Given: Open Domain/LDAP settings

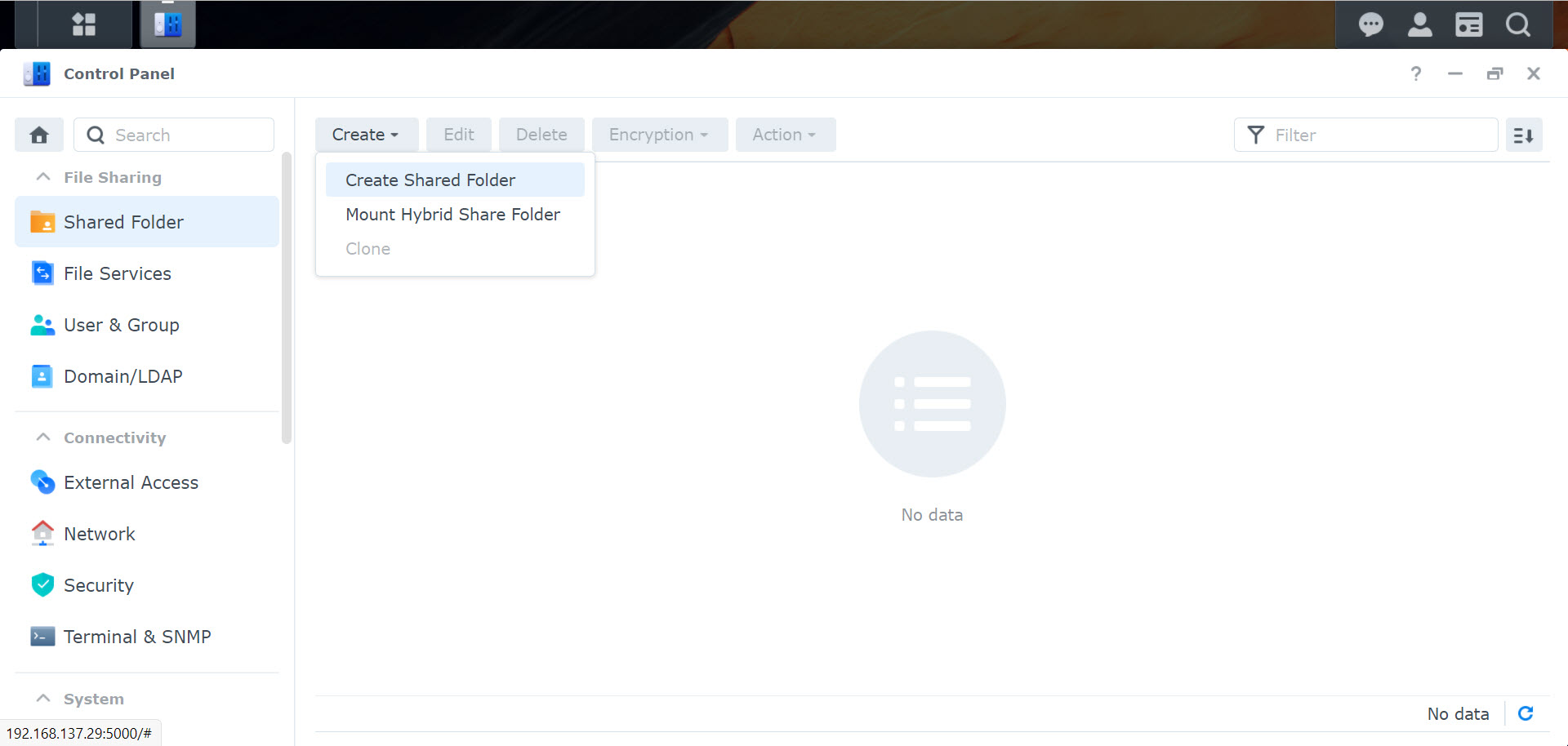Looking at the screenshot, I should (122, 376).
